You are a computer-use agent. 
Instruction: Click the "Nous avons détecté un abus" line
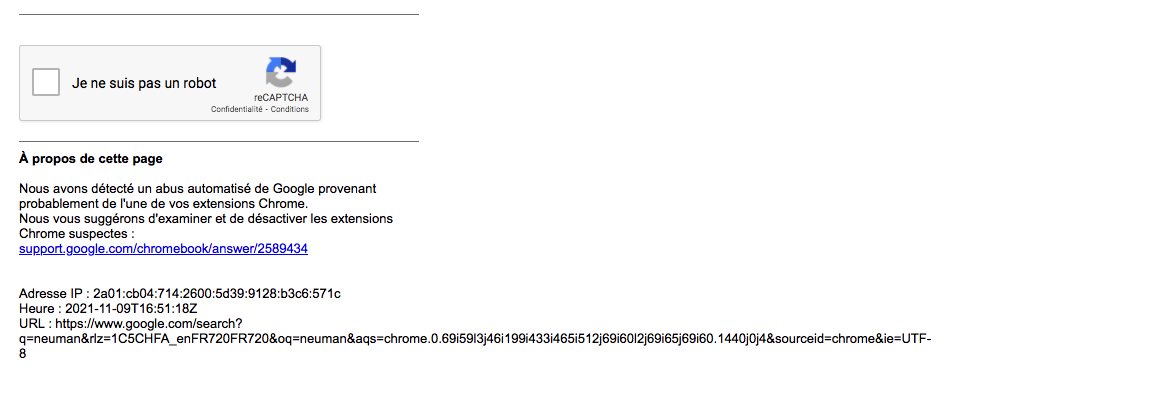pyautogui.click(x=197, y=188)
